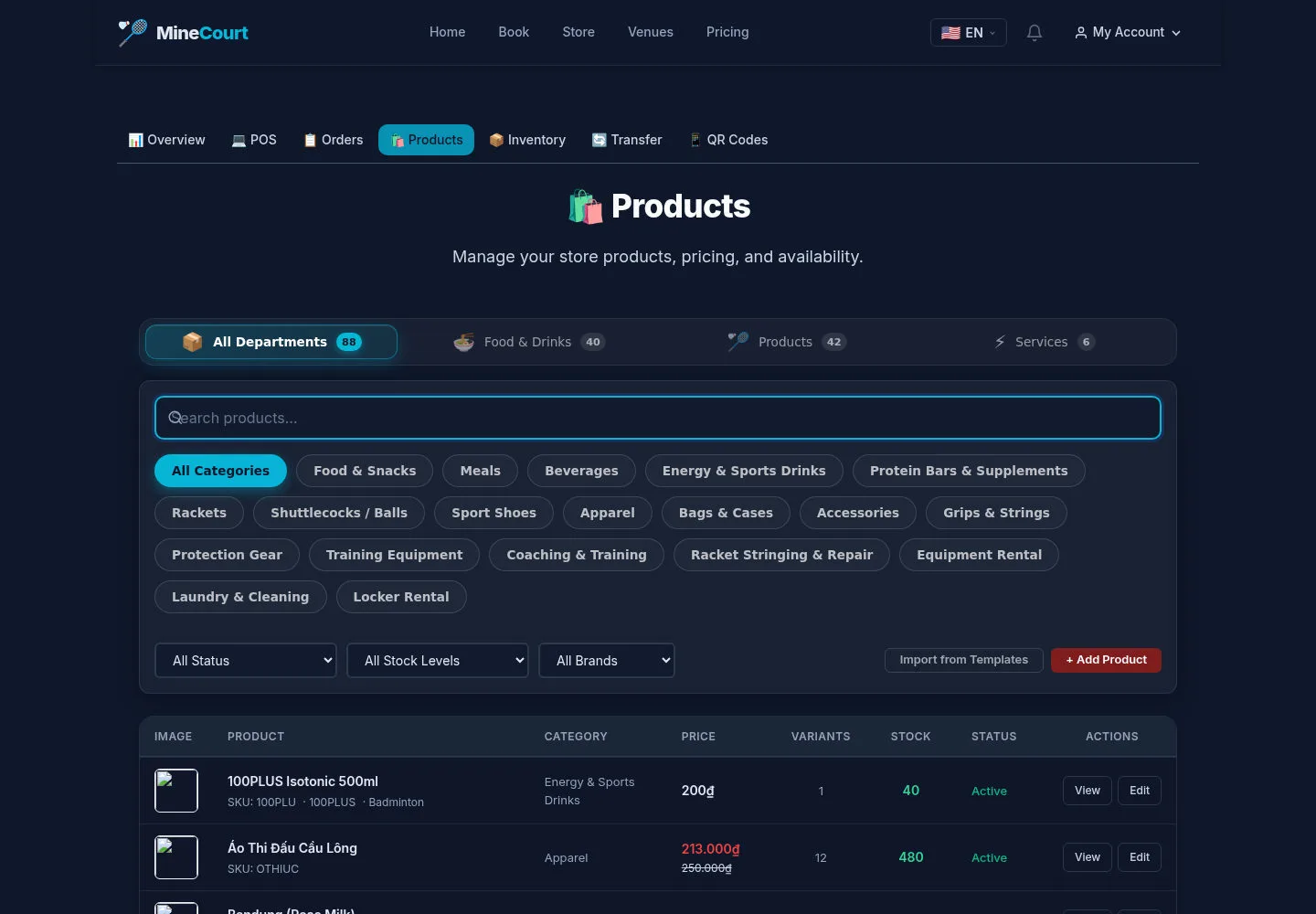Edit the Áo Thi Đấu Cầu Lông product
The width and height of the screenshot is (1316, 914).
coord(1140,857)
